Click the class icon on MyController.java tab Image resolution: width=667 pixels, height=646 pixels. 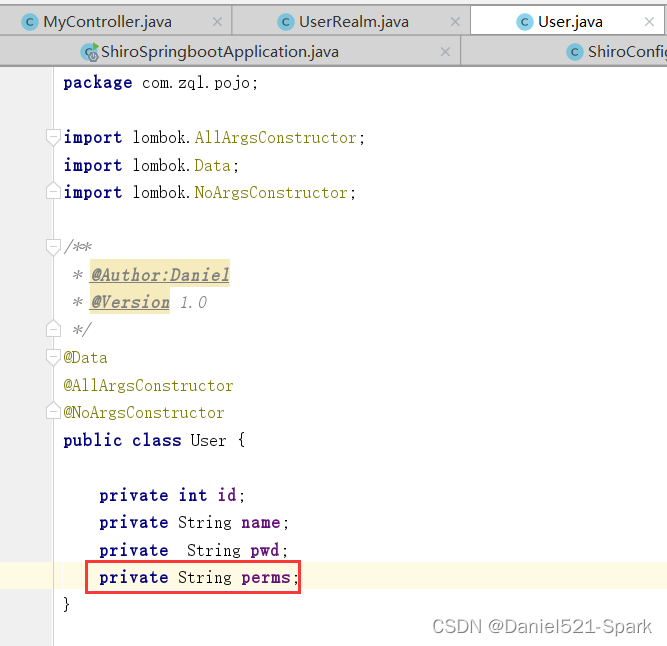[x=30, y=22]
